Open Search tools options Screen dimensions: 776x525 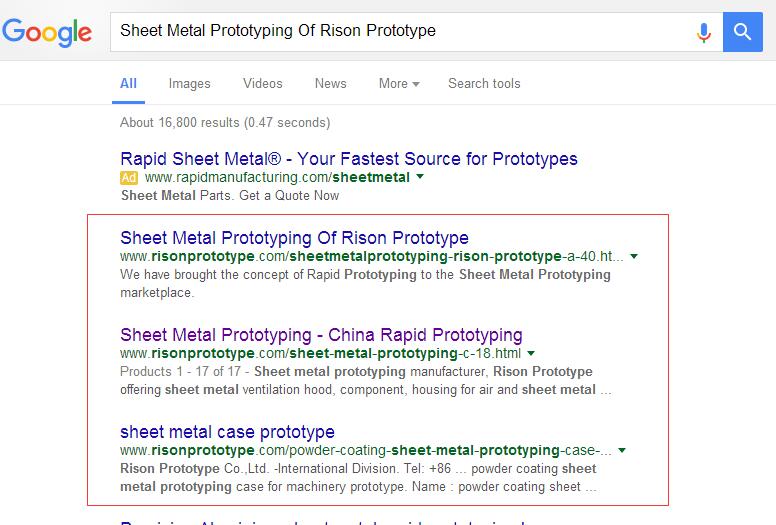coord(484,84)
